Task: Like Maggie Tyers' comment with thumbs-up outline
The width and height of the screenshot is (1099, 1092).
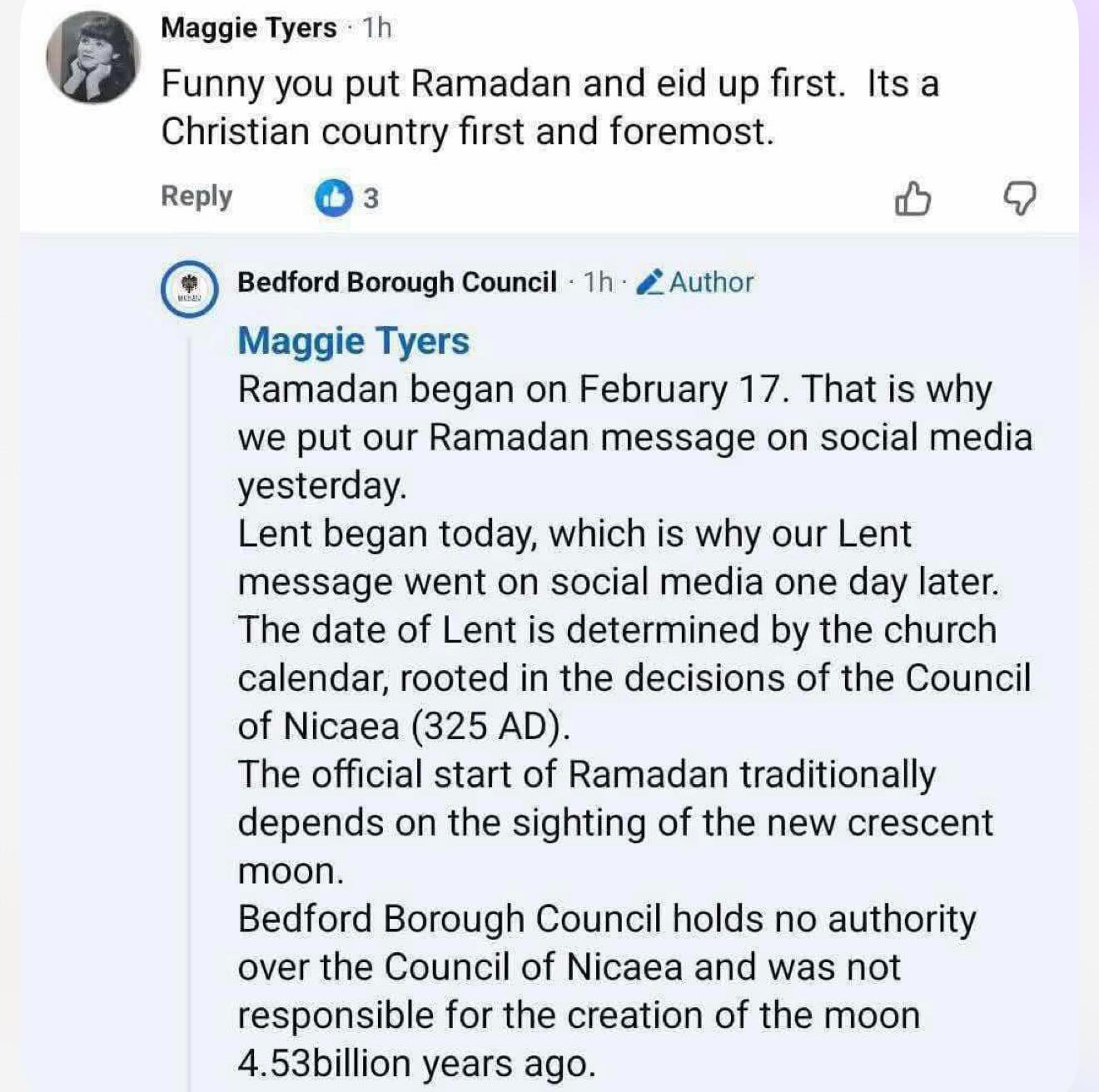Action: [x=913, y=199]
